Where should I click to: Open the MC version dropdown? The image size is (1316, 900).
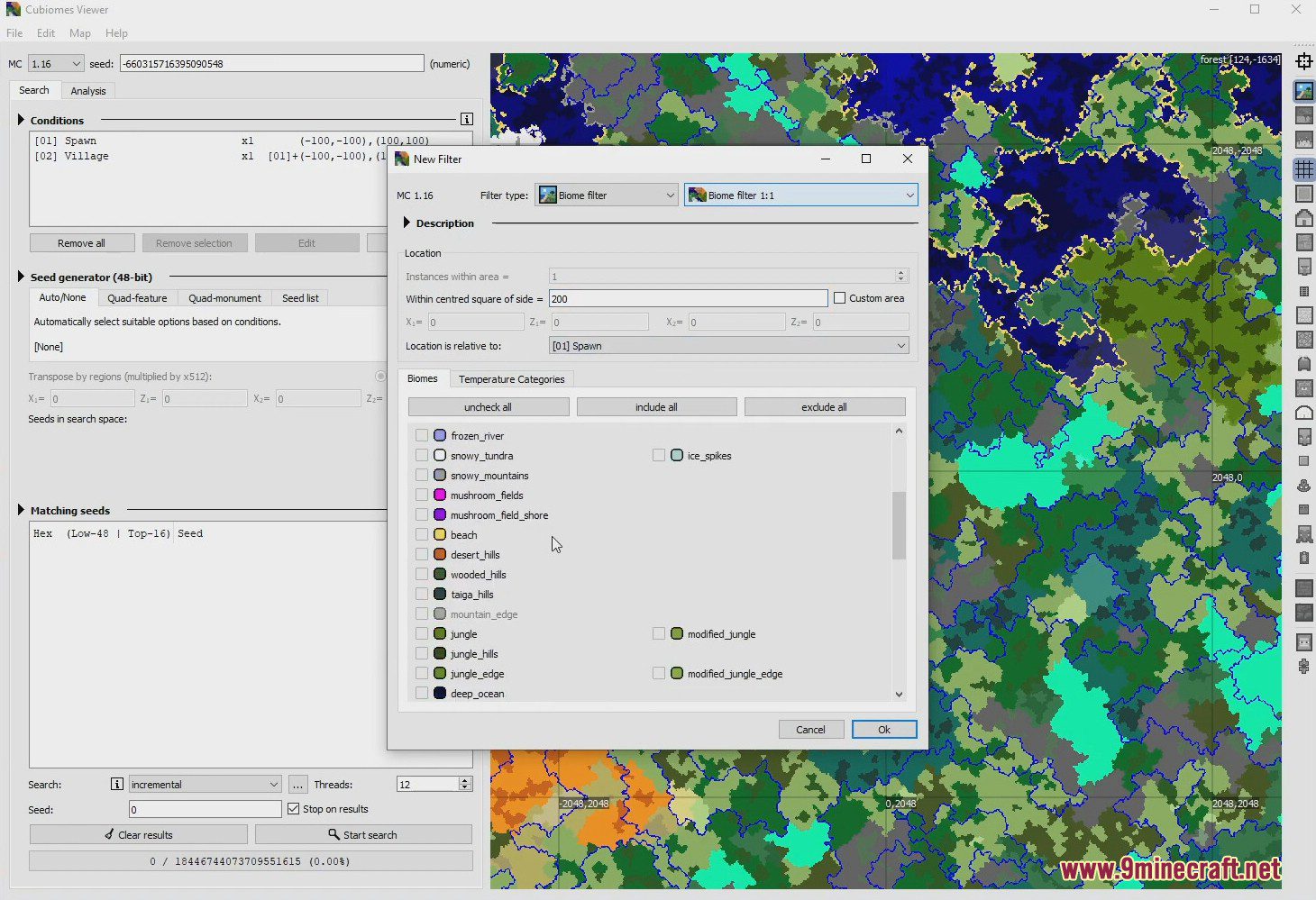click(55, 63)
